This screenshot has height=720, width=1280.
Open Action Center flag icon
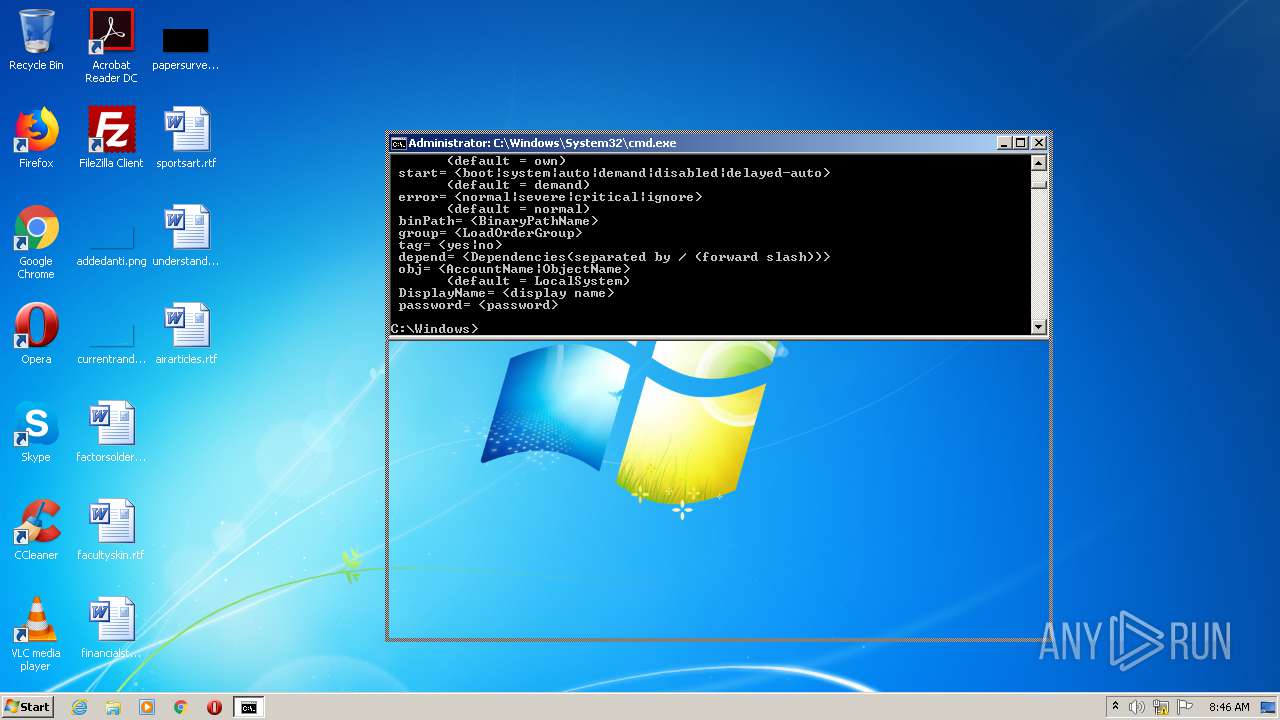pos(1185,707)
